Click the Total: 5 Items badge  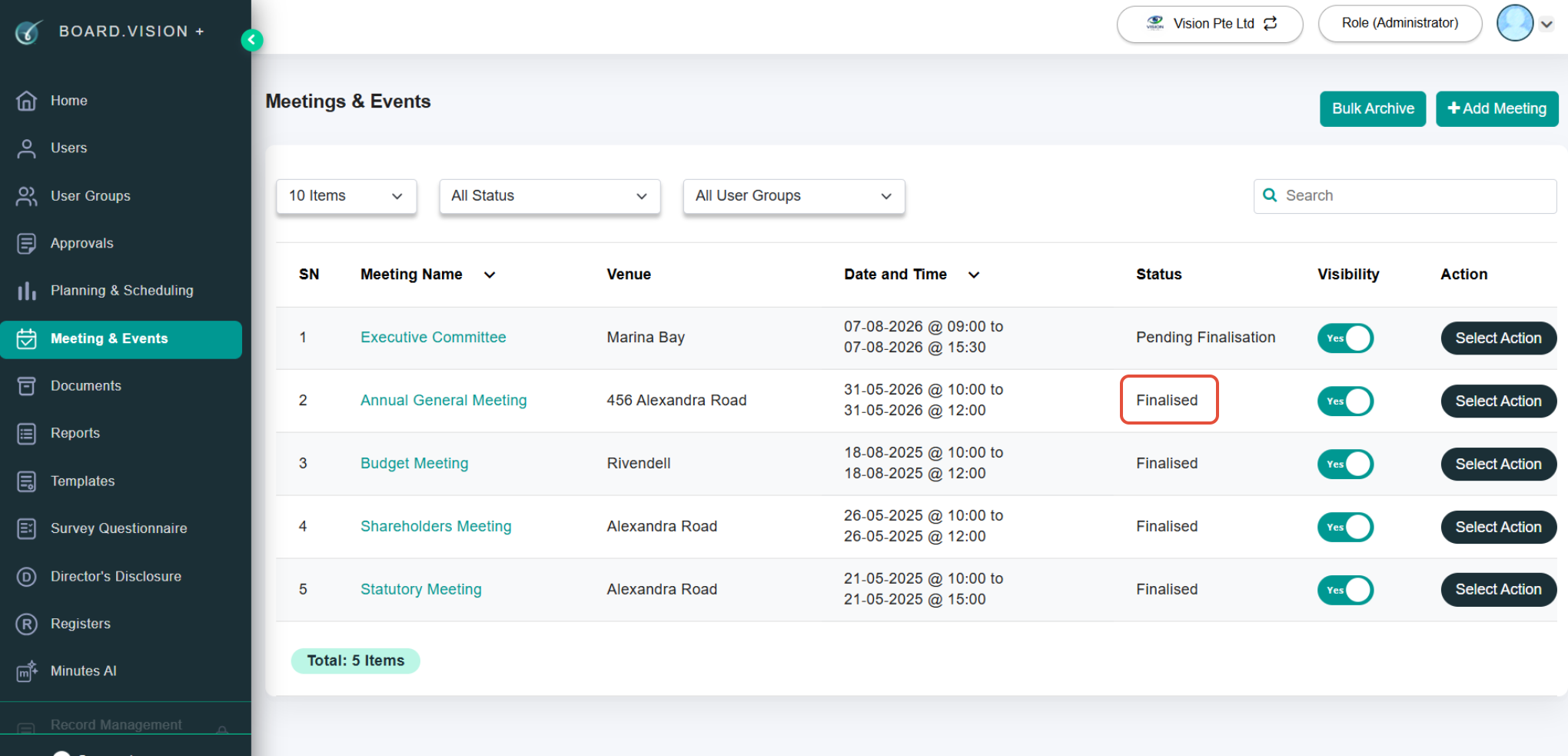coord(356,661)
